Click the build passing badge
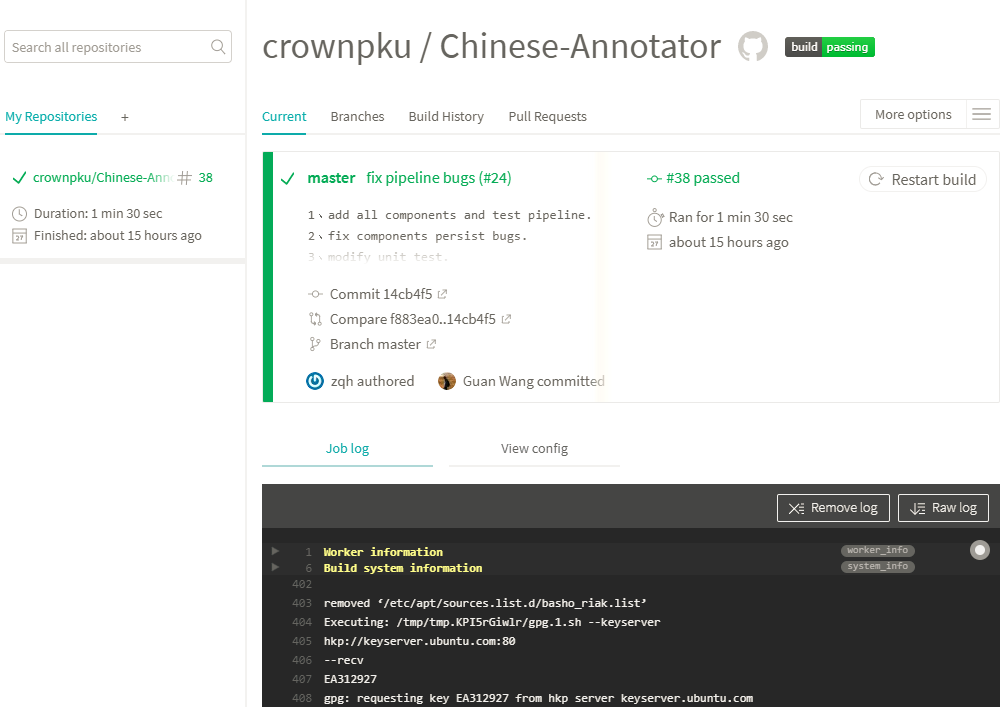 tap(829, 47)
